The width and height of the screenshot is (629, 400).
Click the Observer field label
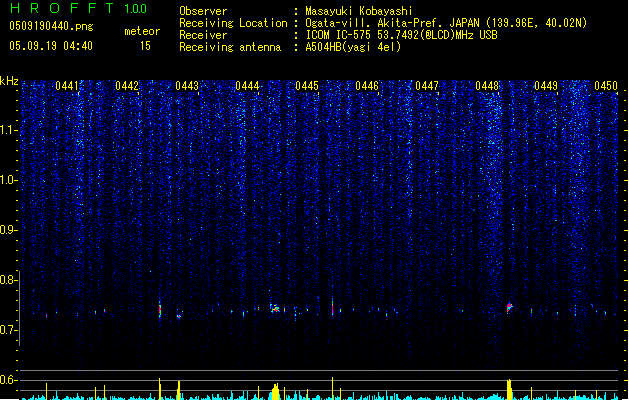coord(203,11)
